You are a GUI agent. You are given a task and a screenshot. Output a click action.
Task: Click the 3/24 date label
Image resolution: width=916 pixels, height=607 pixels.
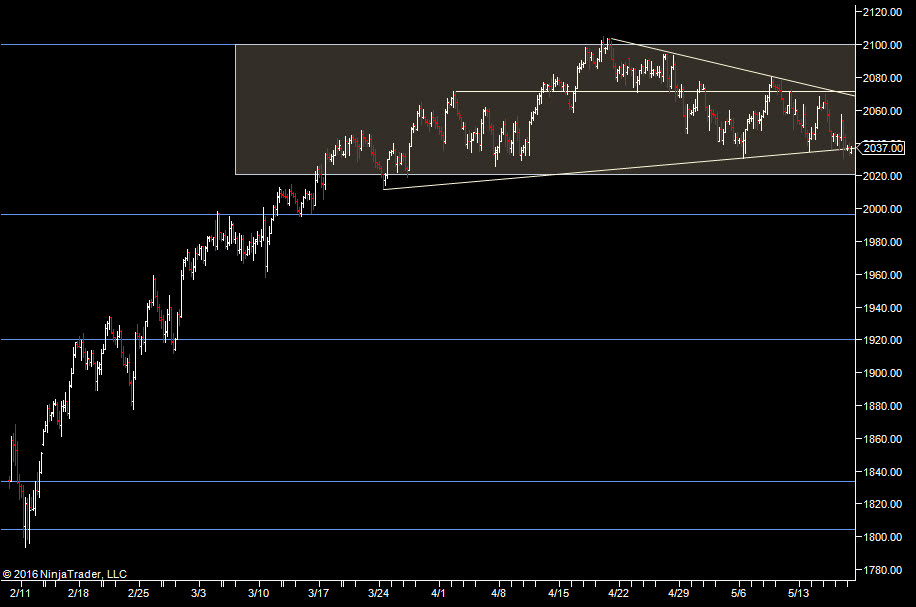click(379, 594)
